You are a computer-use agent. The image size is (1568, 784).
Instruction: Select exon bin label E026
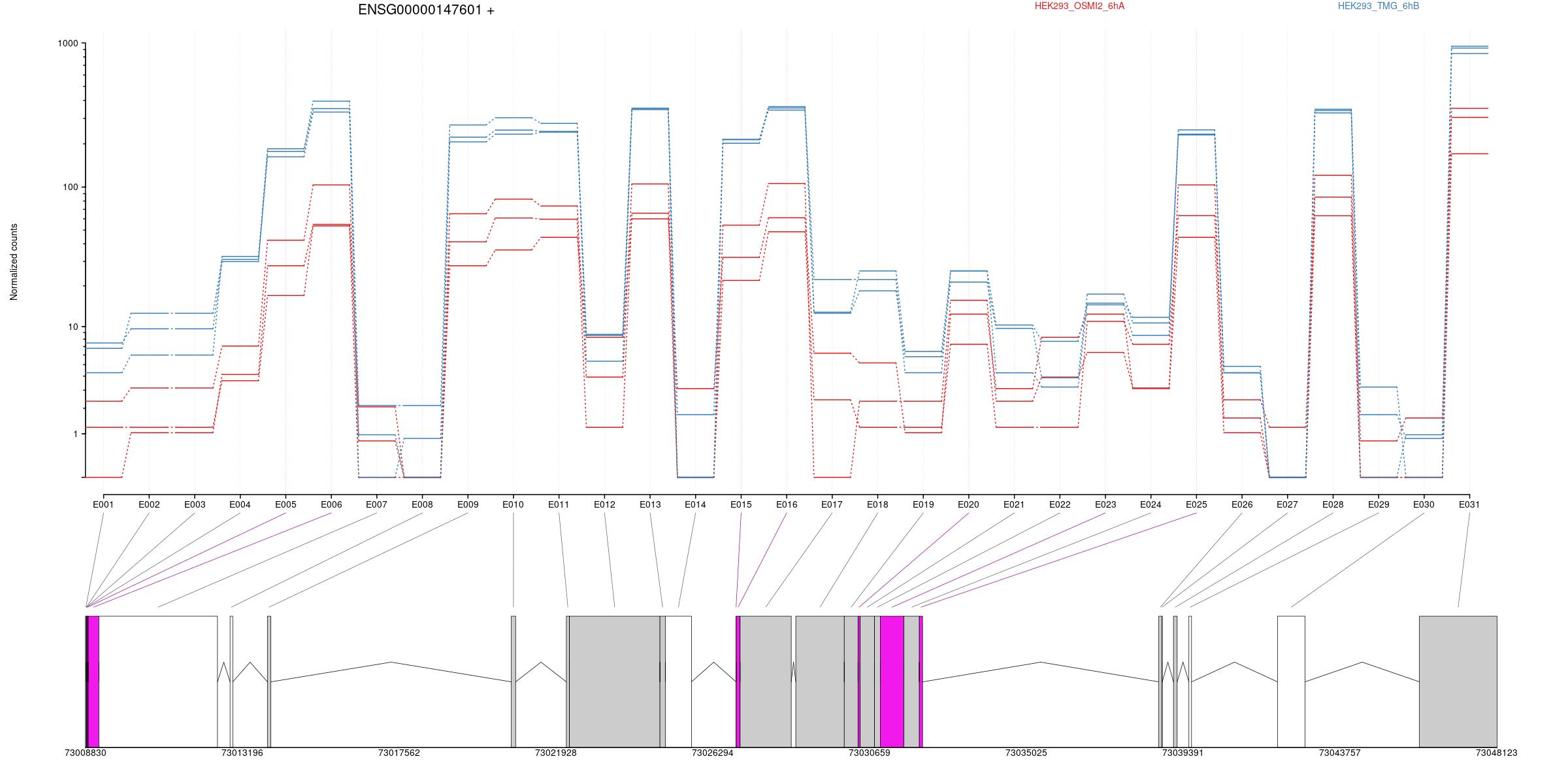1242,504
